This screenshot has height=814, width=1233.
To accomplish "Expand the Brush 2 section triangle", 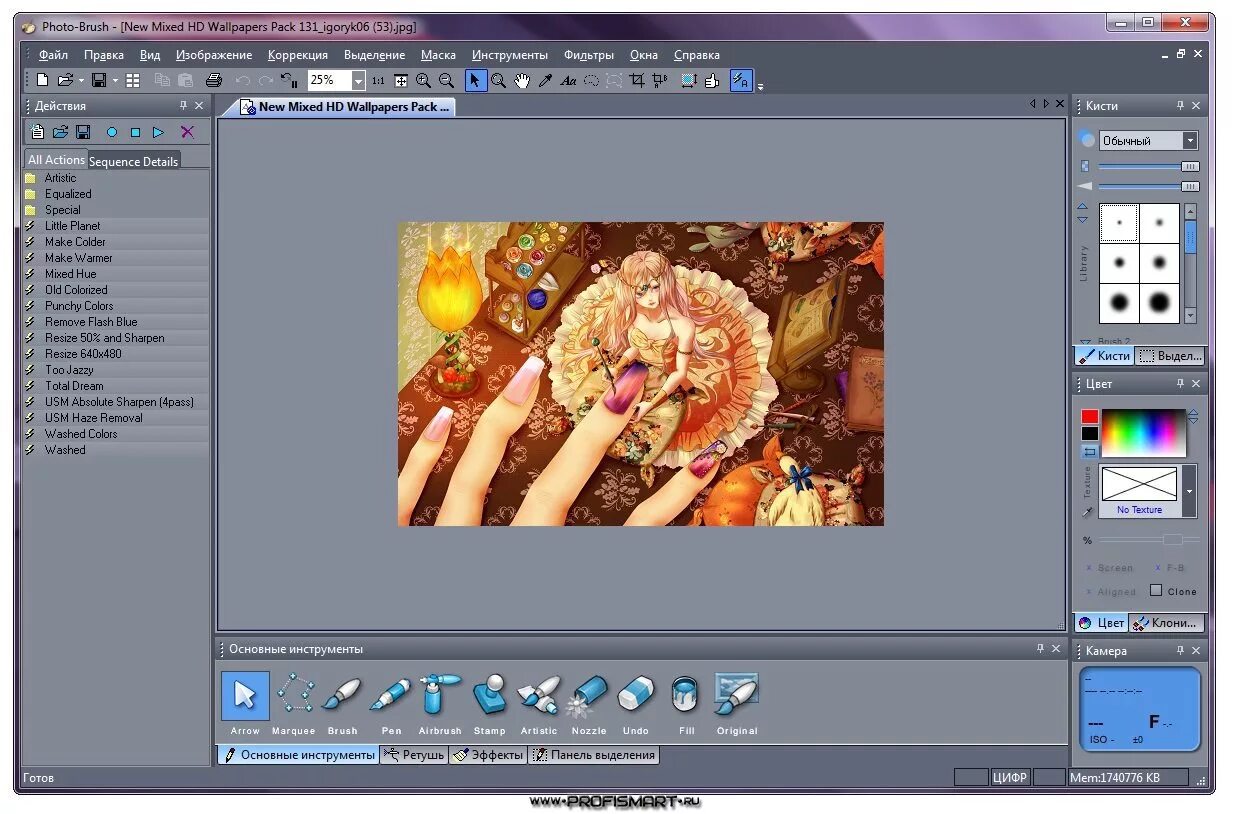I will 1087,342.
